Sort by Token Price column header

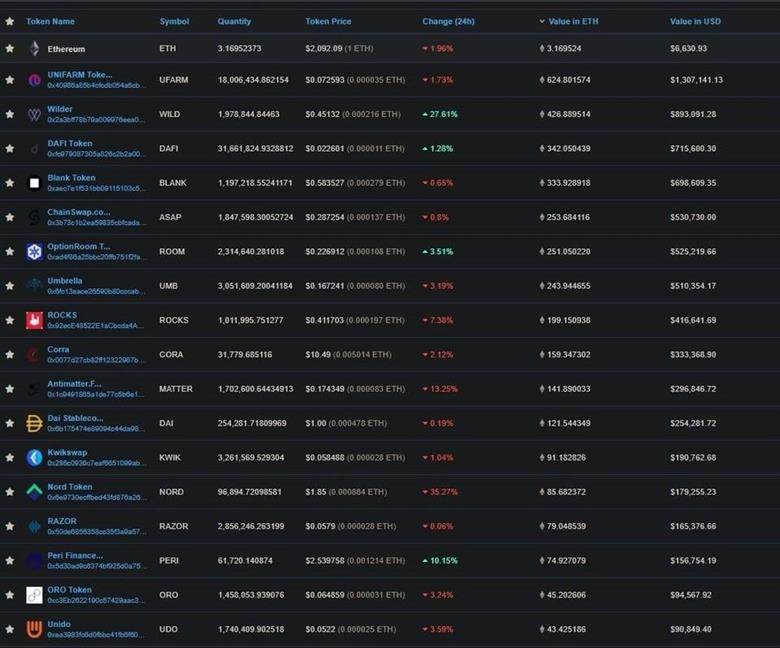[328, 21]
